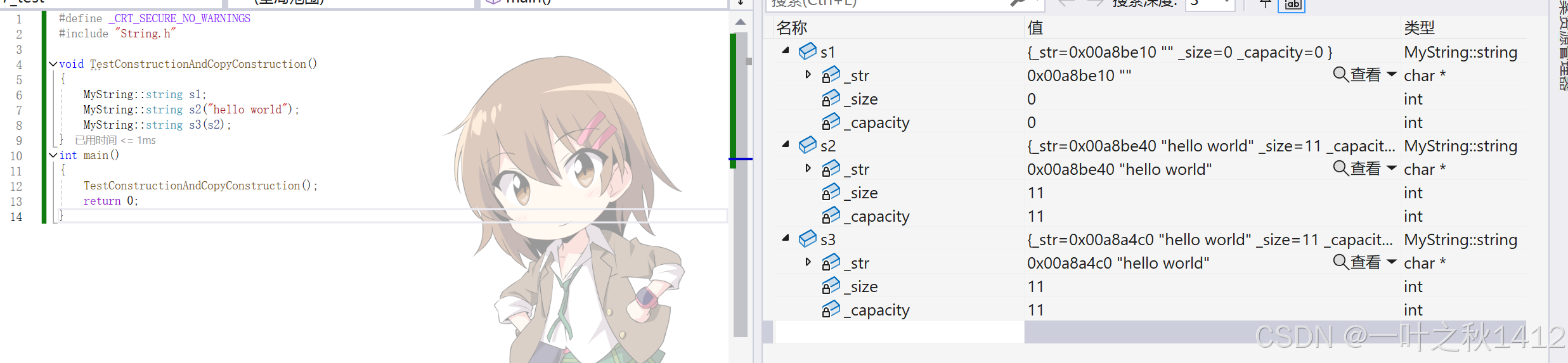Expand the _str pointer under s2
The height and width of the screenshot is (363, 1568).
(x=808, y=168)
